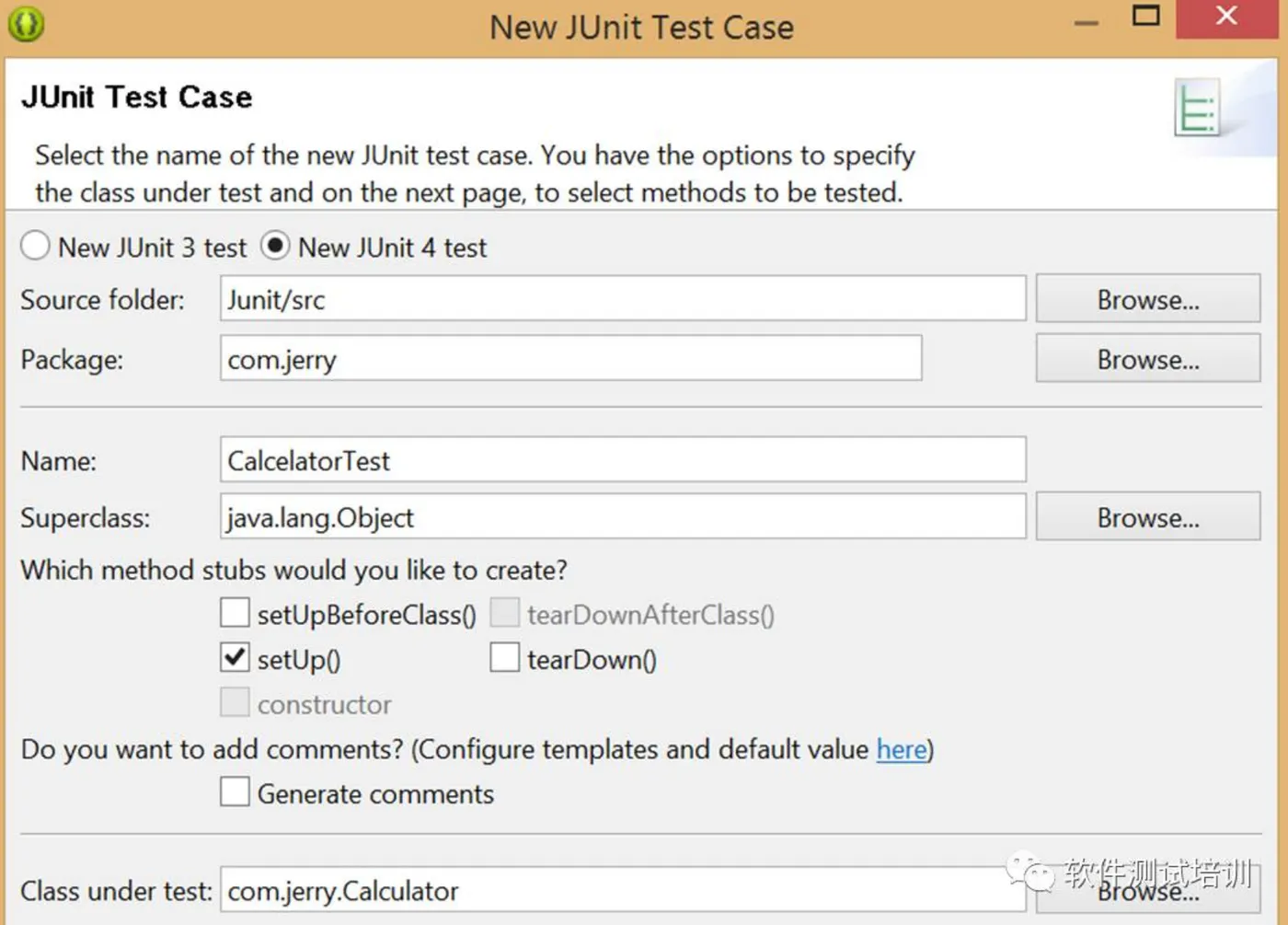Maximize the New JUnit Test Case window

(1145, 17)
